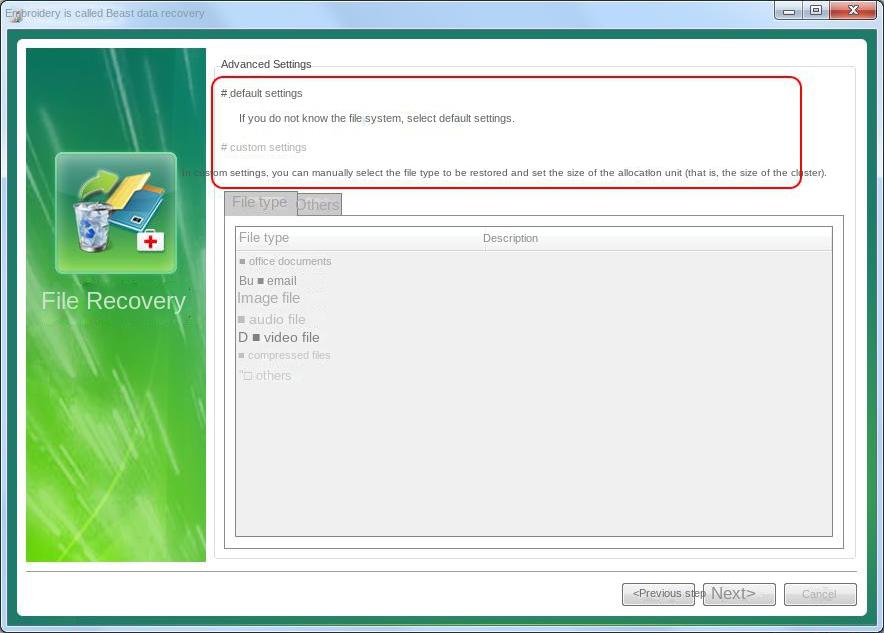Click the Cancel button
884x633 pixels.
pos(820,594)
